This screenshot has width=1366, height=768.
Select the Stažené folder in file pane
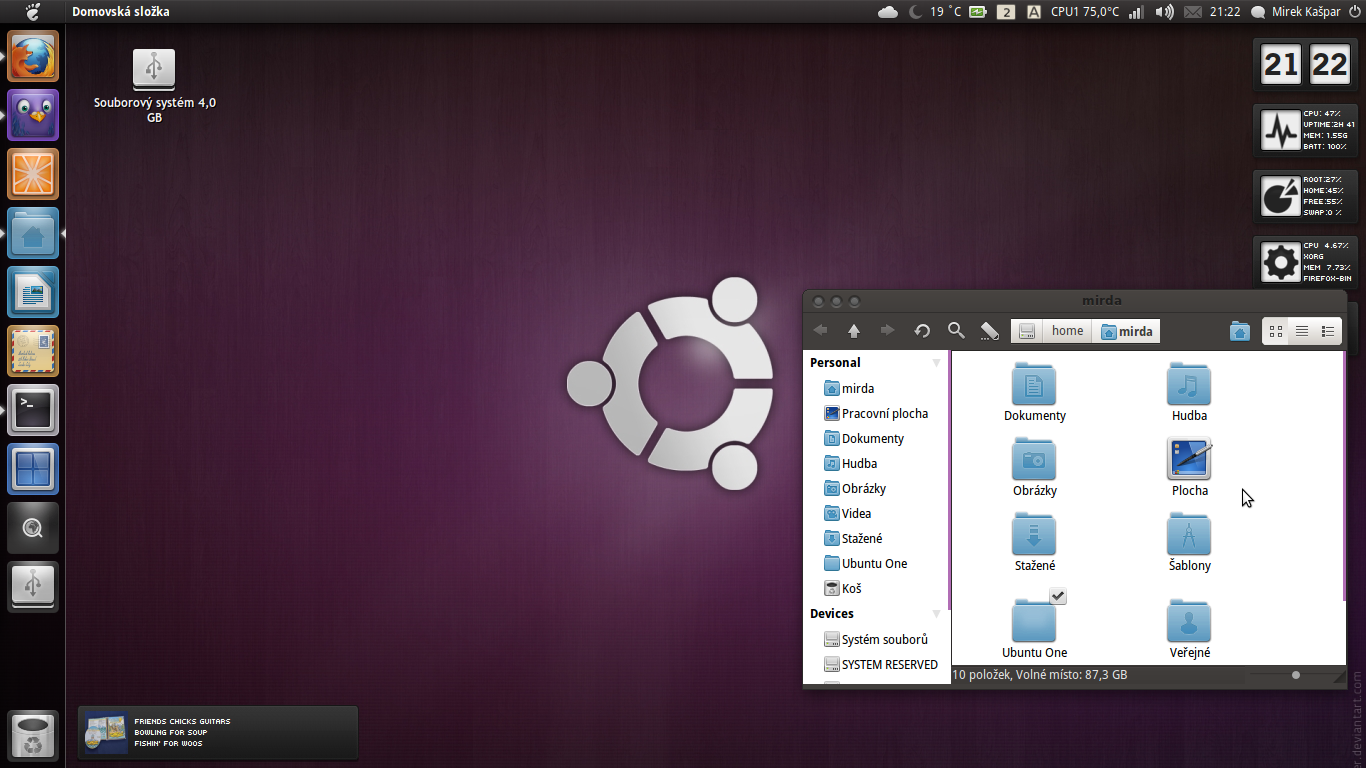(x=1034, y=535)
